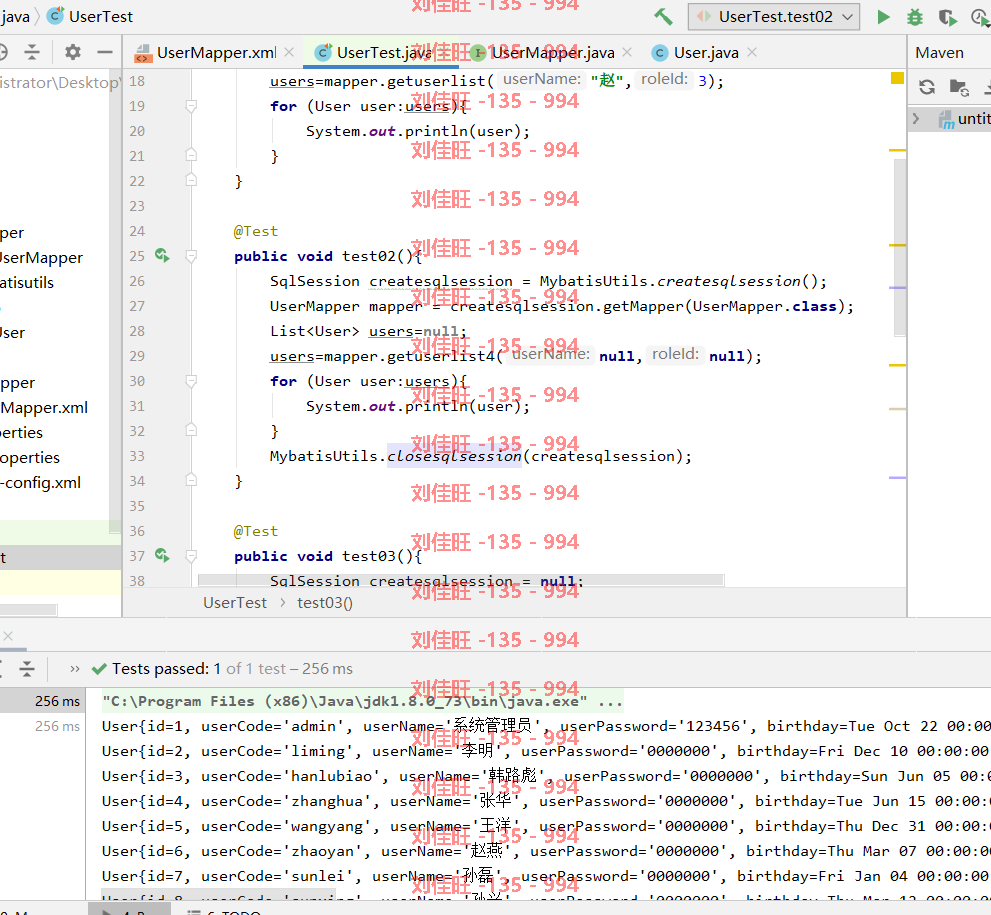
Task: Click the collapse all icon in test results toolbar
Action: point(27,669)
